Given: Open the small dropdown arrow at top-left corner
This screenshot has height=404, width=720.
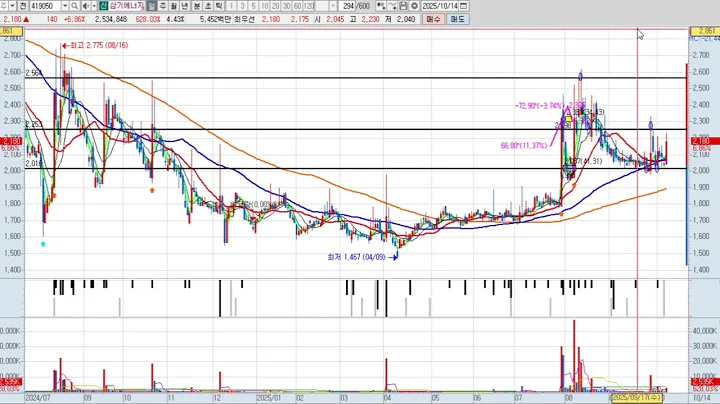Looking at the screenshot, I should [12, 6].
